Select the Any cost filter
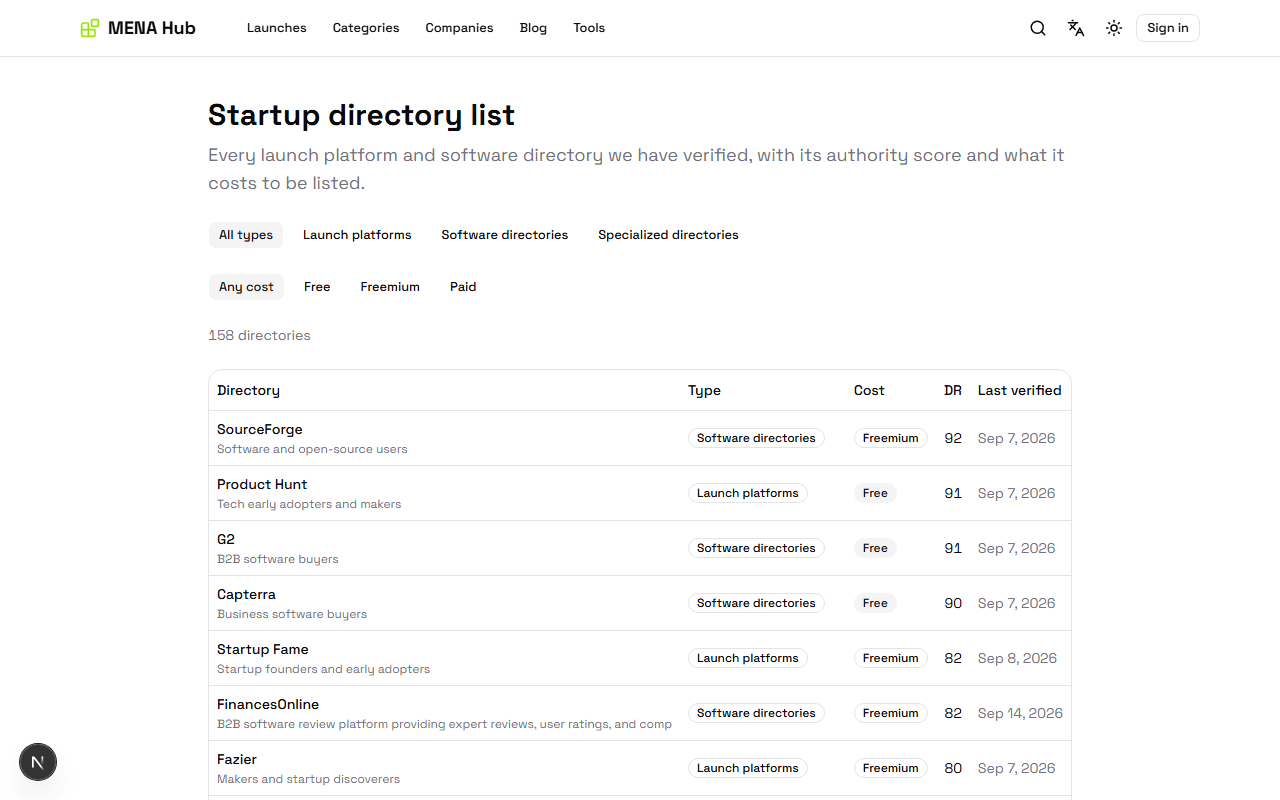Image resolution: width=1280 pixels, height=800 pixels. [x=246, y=287]
